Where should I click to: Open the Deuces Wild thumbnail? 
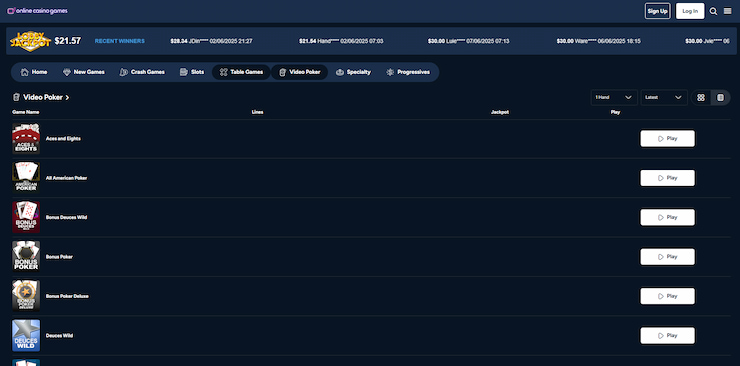26,335
